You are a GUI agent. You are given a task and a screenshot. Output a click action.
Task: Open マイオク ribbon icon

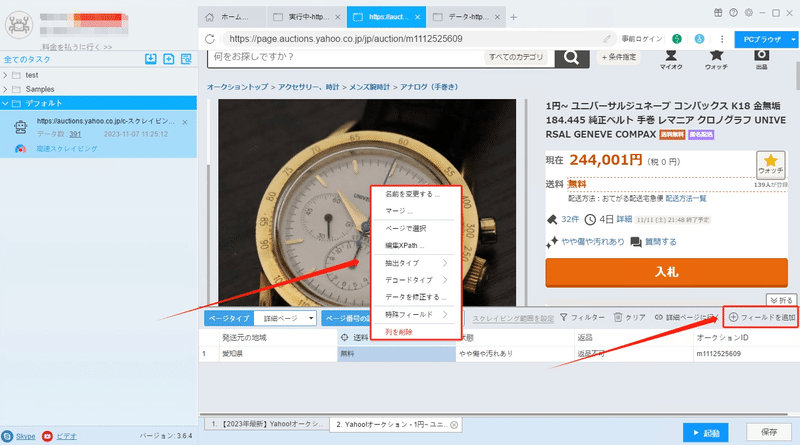coord(671,59)
